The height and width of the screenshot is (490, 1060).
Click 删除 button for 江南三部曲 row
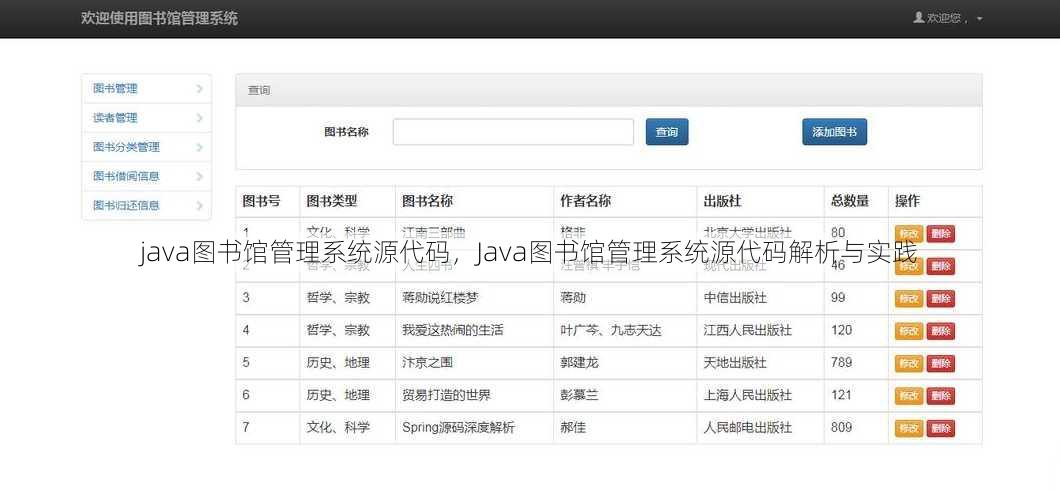click(940, 234)
